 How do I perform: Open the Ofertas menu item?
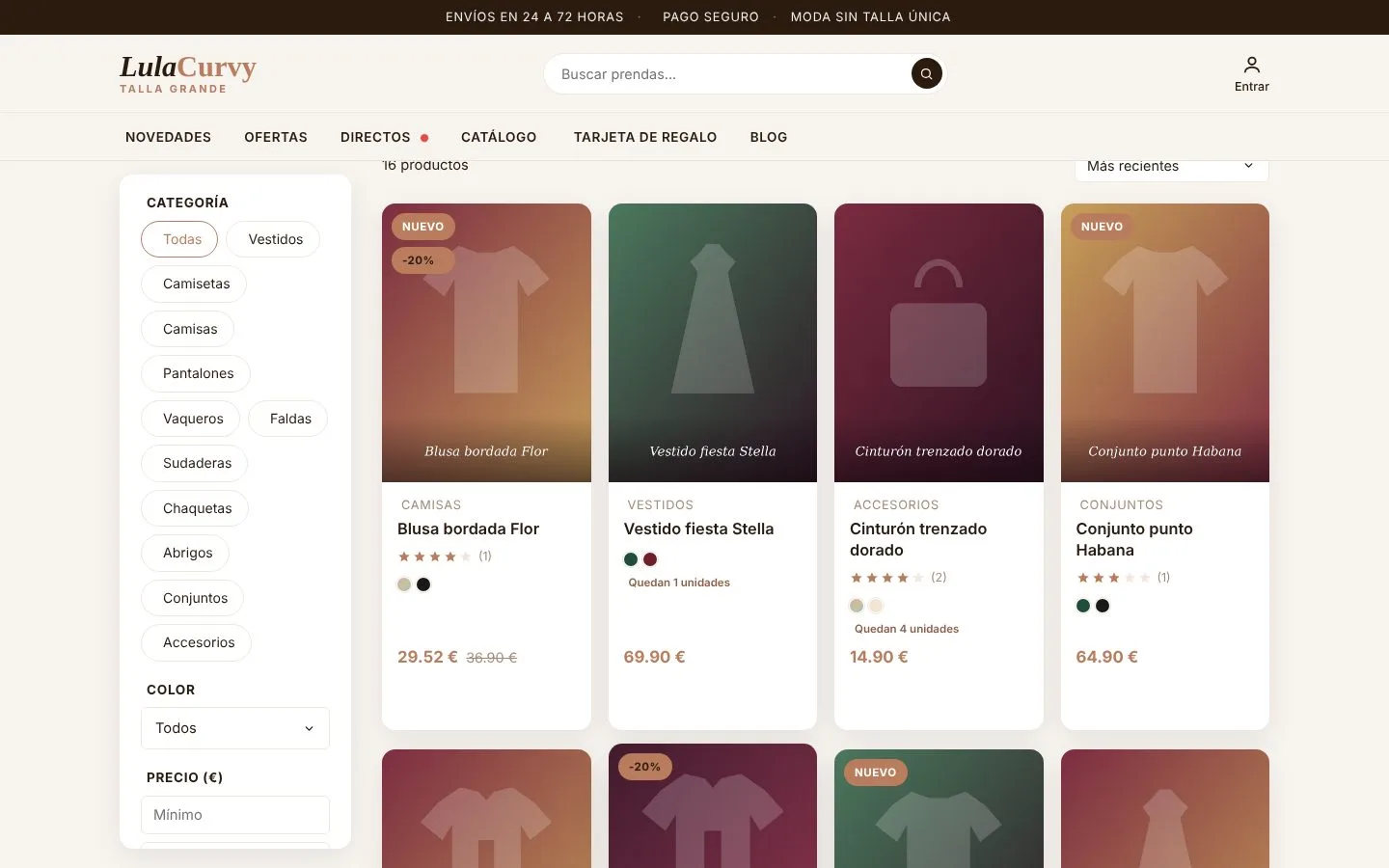tap(276, 137)
